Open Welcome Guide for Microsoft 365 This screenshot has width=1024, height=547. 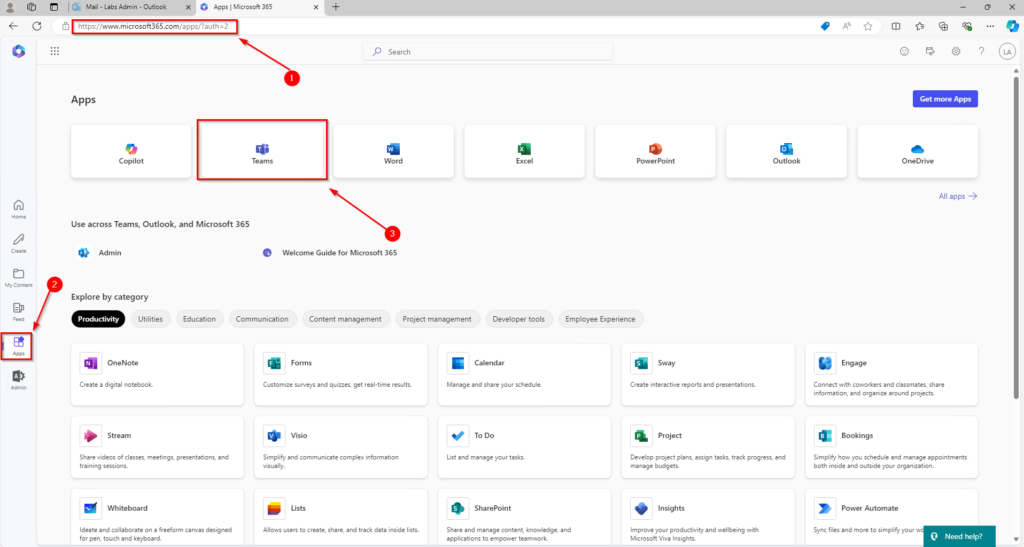[330, 253]
